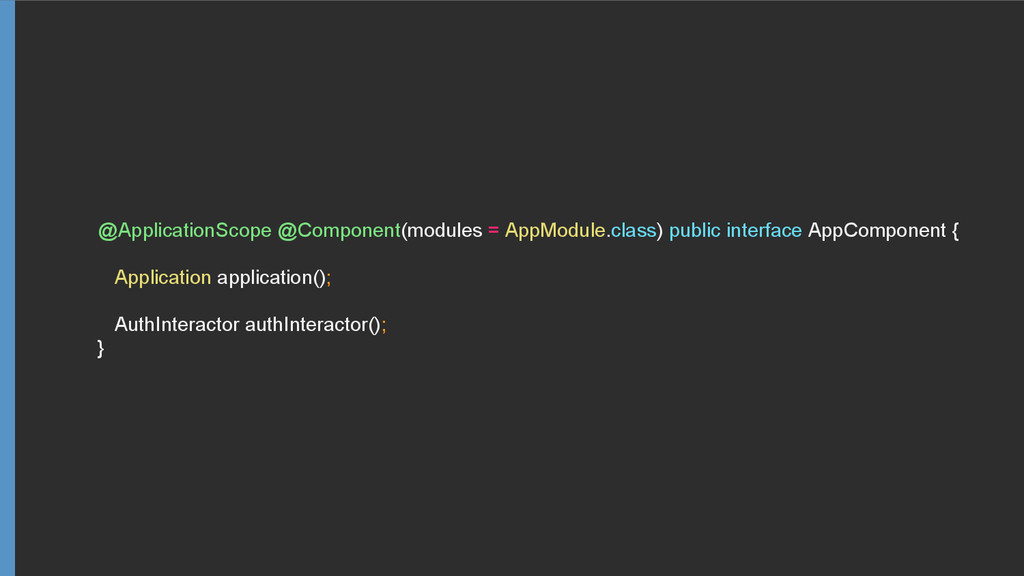Click the "public" keyword
The height and width of the screenshot is (576, 1024).
click(x=694, y=231)
